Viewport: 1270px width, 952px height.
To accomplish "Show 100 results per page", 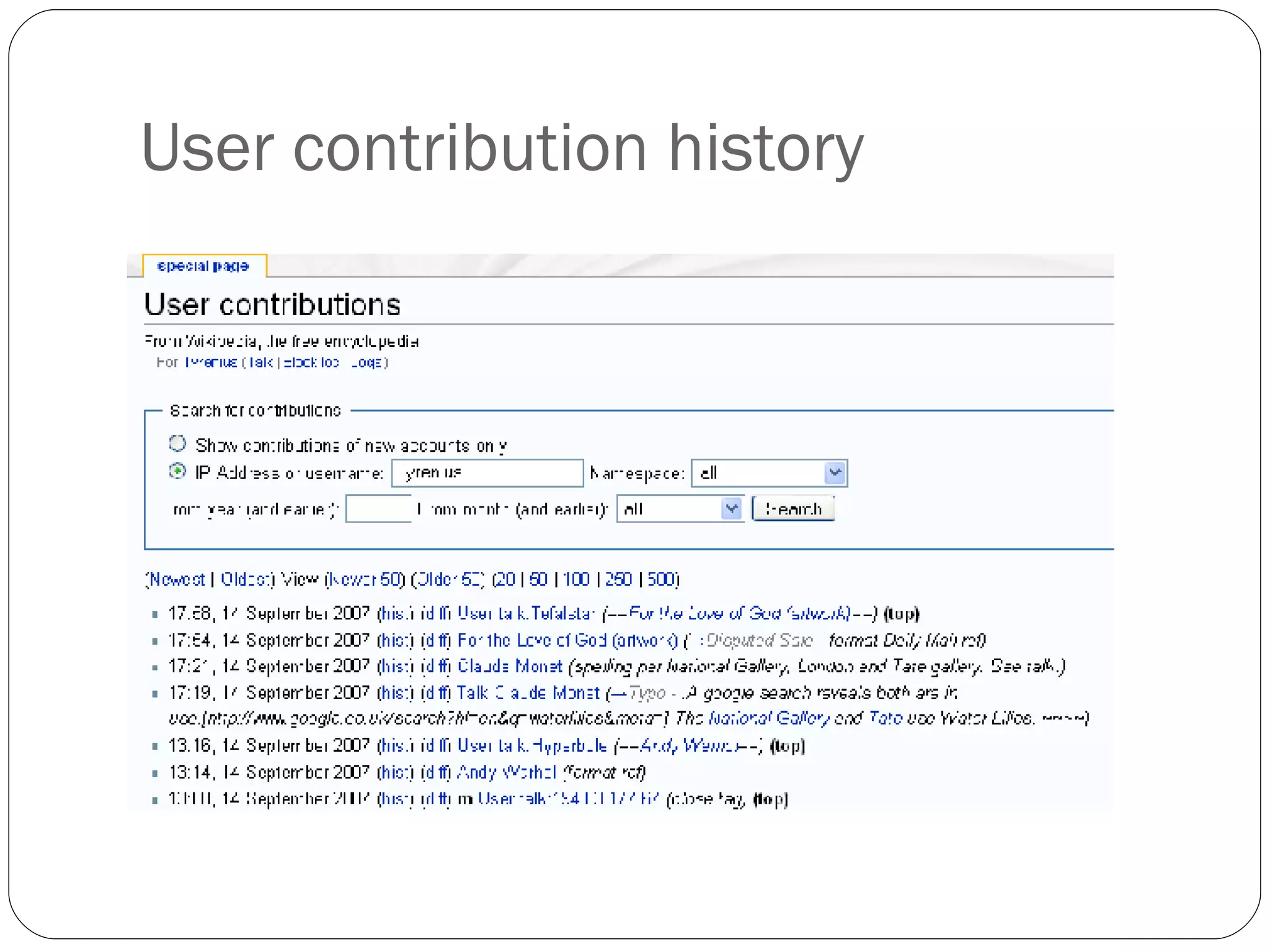I will pos(576,579).
